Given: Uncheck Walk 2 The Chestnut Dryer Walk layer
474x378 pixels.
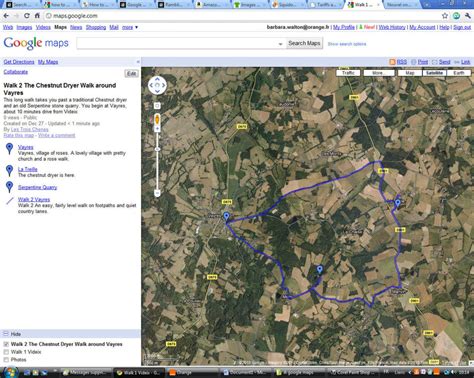Looking at the screenshot, I should (6, 344).
